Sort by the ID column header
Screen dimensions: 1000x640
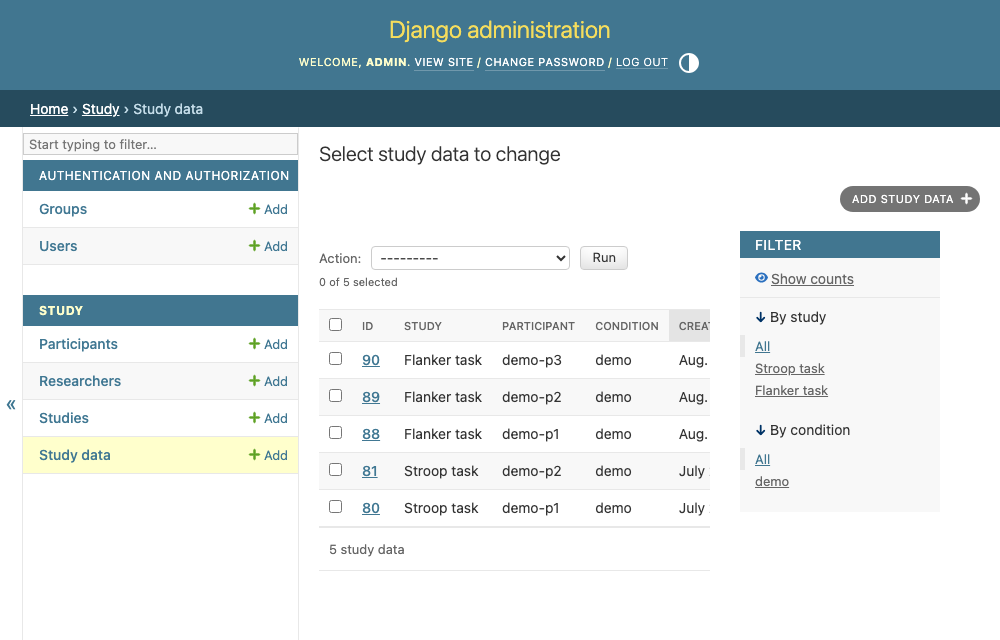coord(367,326)
